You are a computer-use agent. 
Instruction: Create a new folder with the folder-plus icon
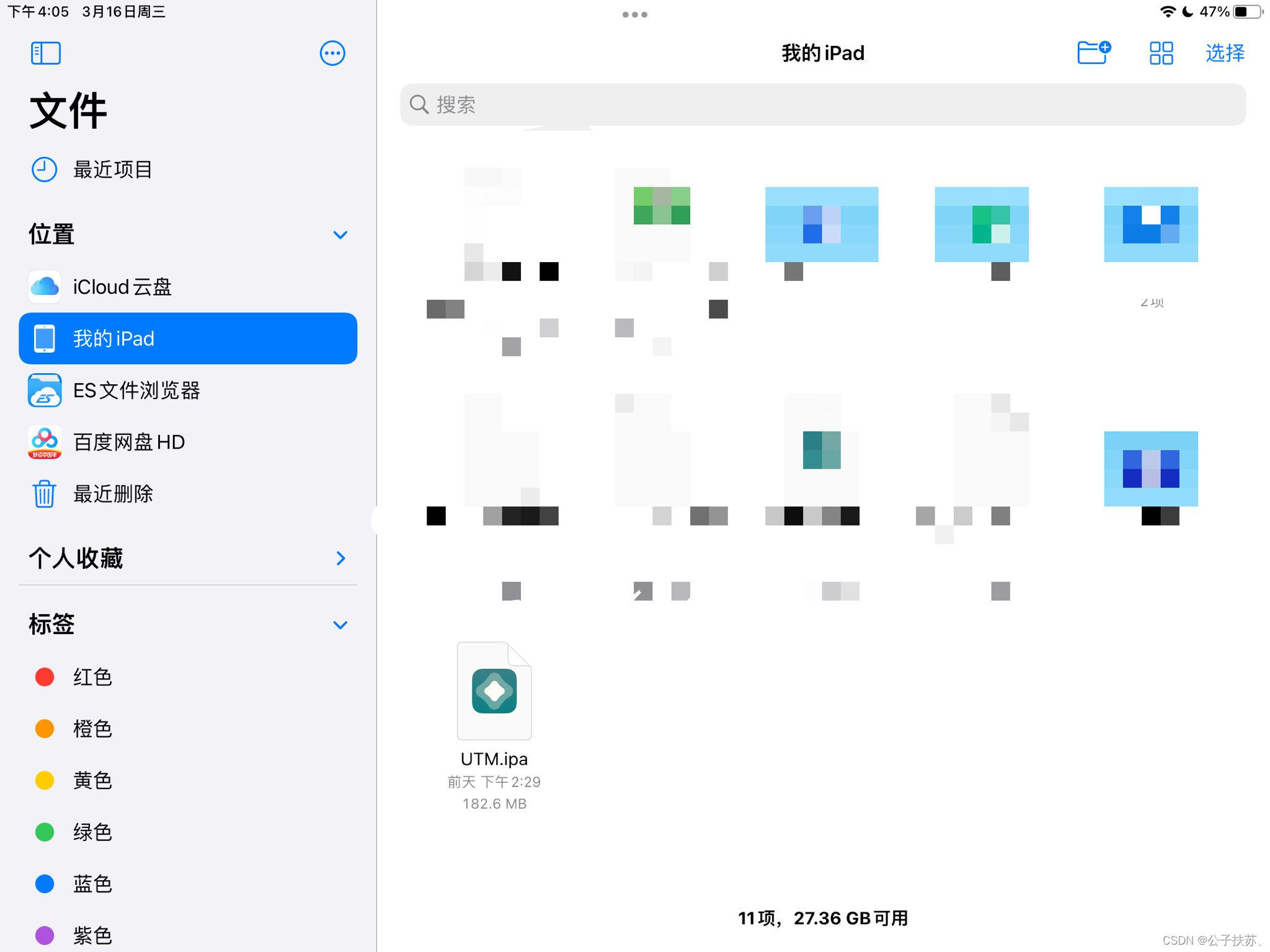pyautogui.click(x=1093, y=53)
